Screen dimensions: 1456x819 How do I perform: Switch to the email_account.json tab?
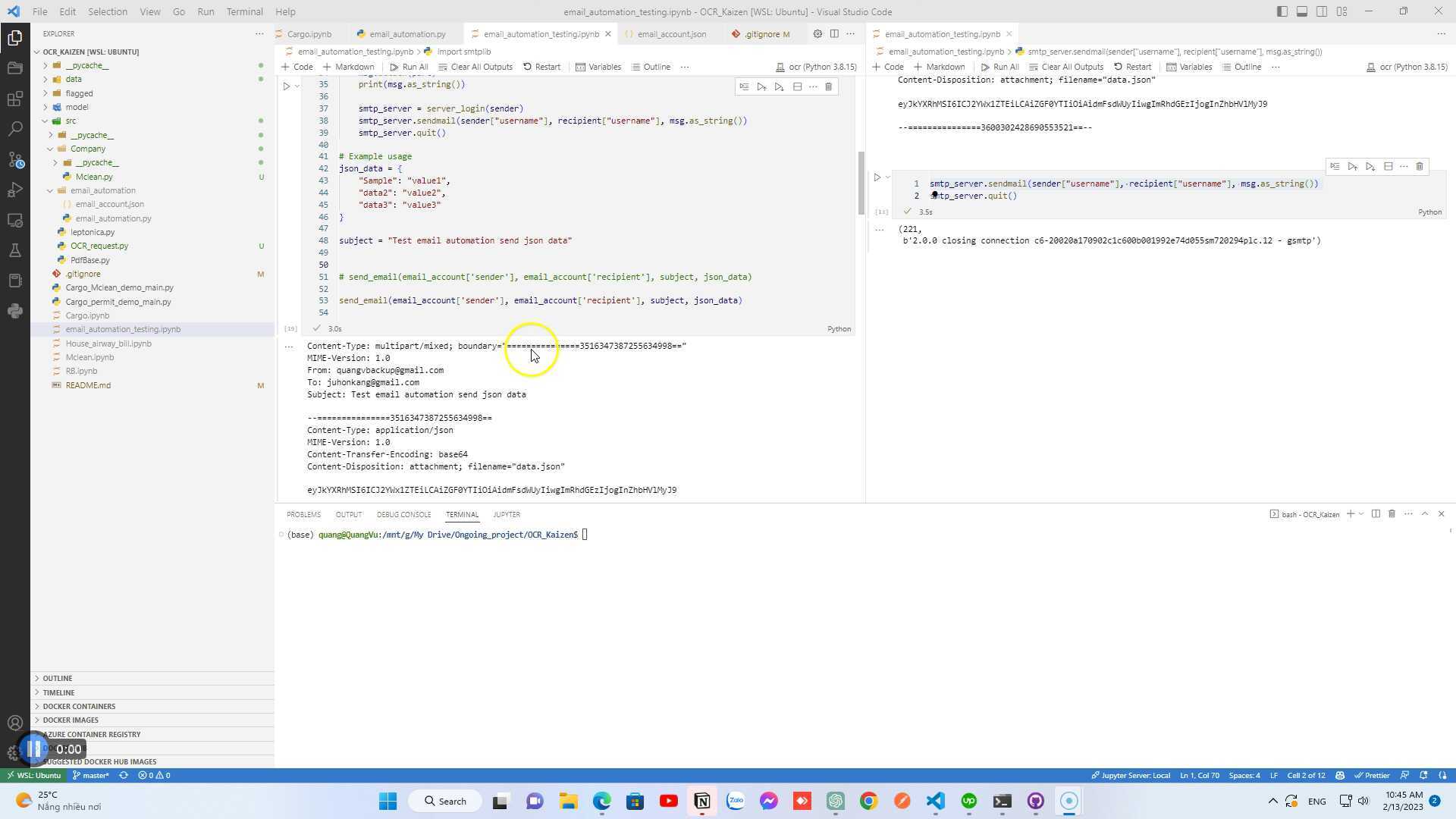pyautogui.click(x=671, y=34)
